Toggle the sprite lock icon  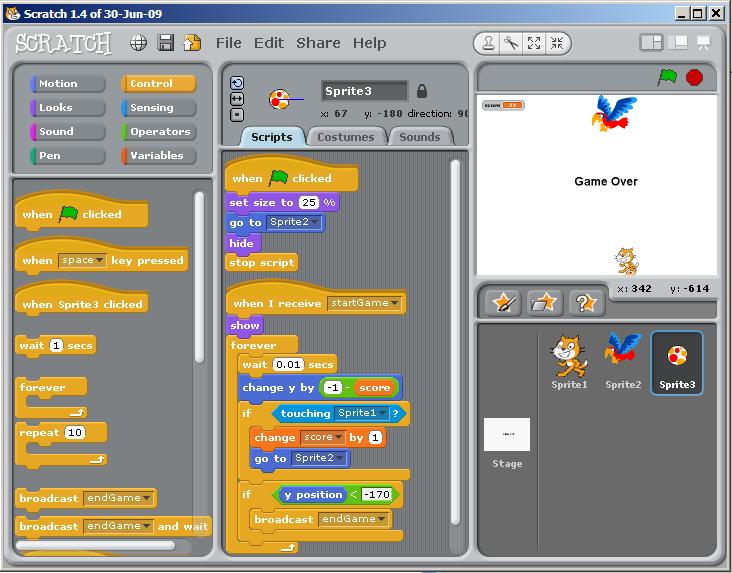coord(422,90)
